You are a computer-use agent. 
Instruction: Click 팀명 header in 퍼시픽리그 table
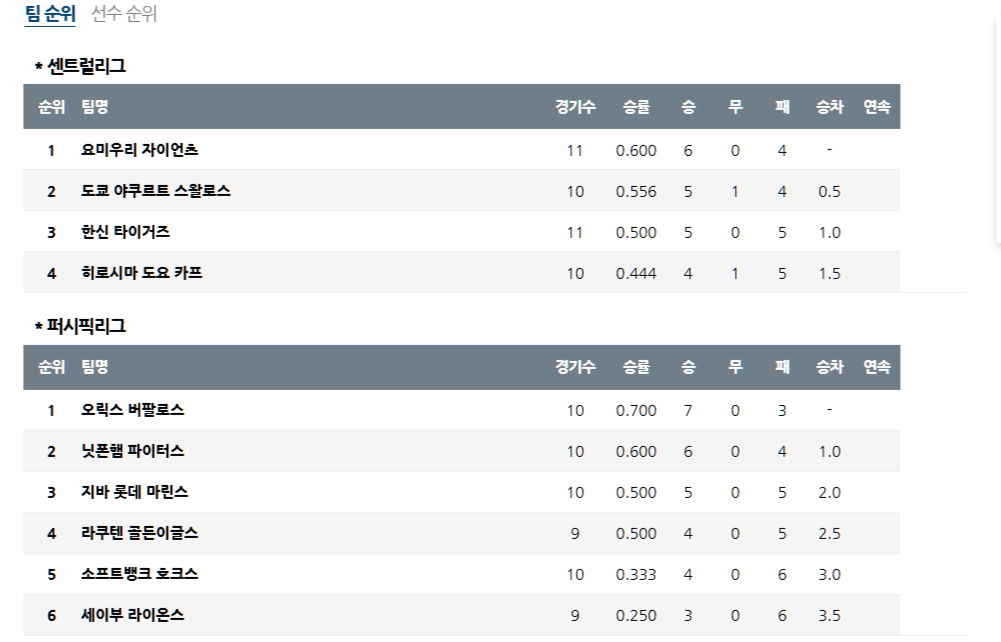tap(95, 367)
